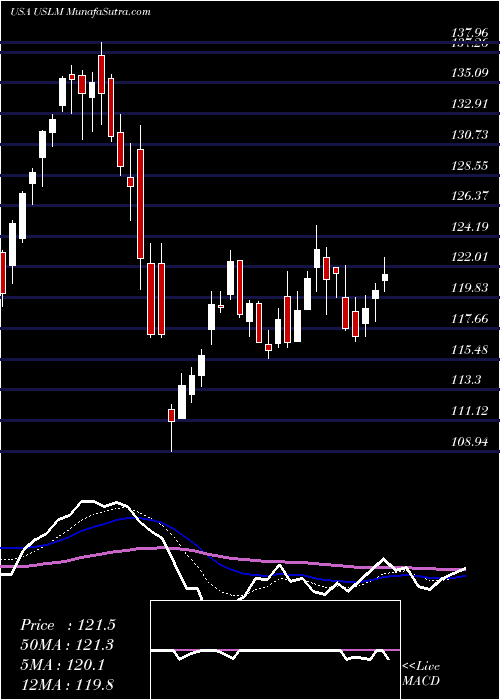This screenshot has width=500, height=700.
Task: Click the '12MA : 119.8' readout
Action: (x=67, y=686)
